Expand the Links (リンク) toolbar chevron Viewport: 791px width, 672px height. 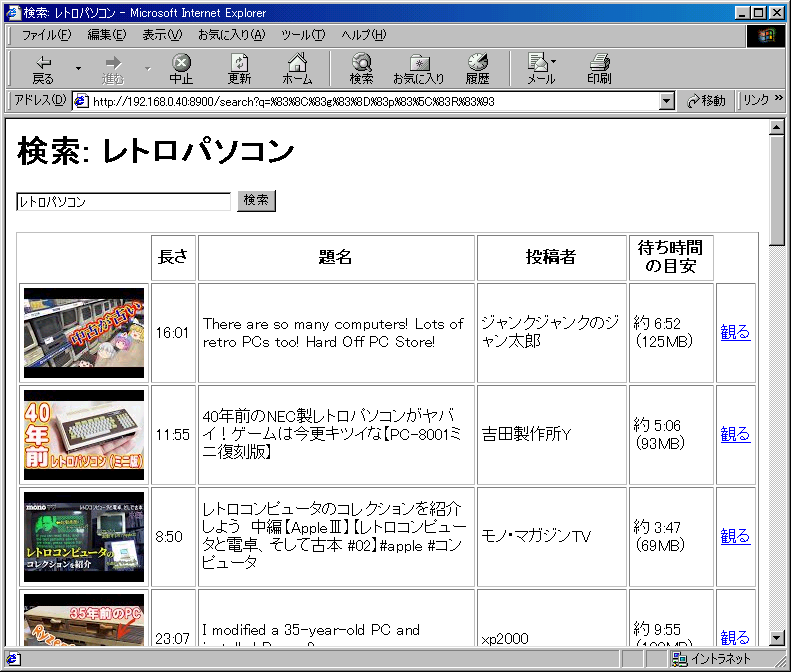point(779,98)
